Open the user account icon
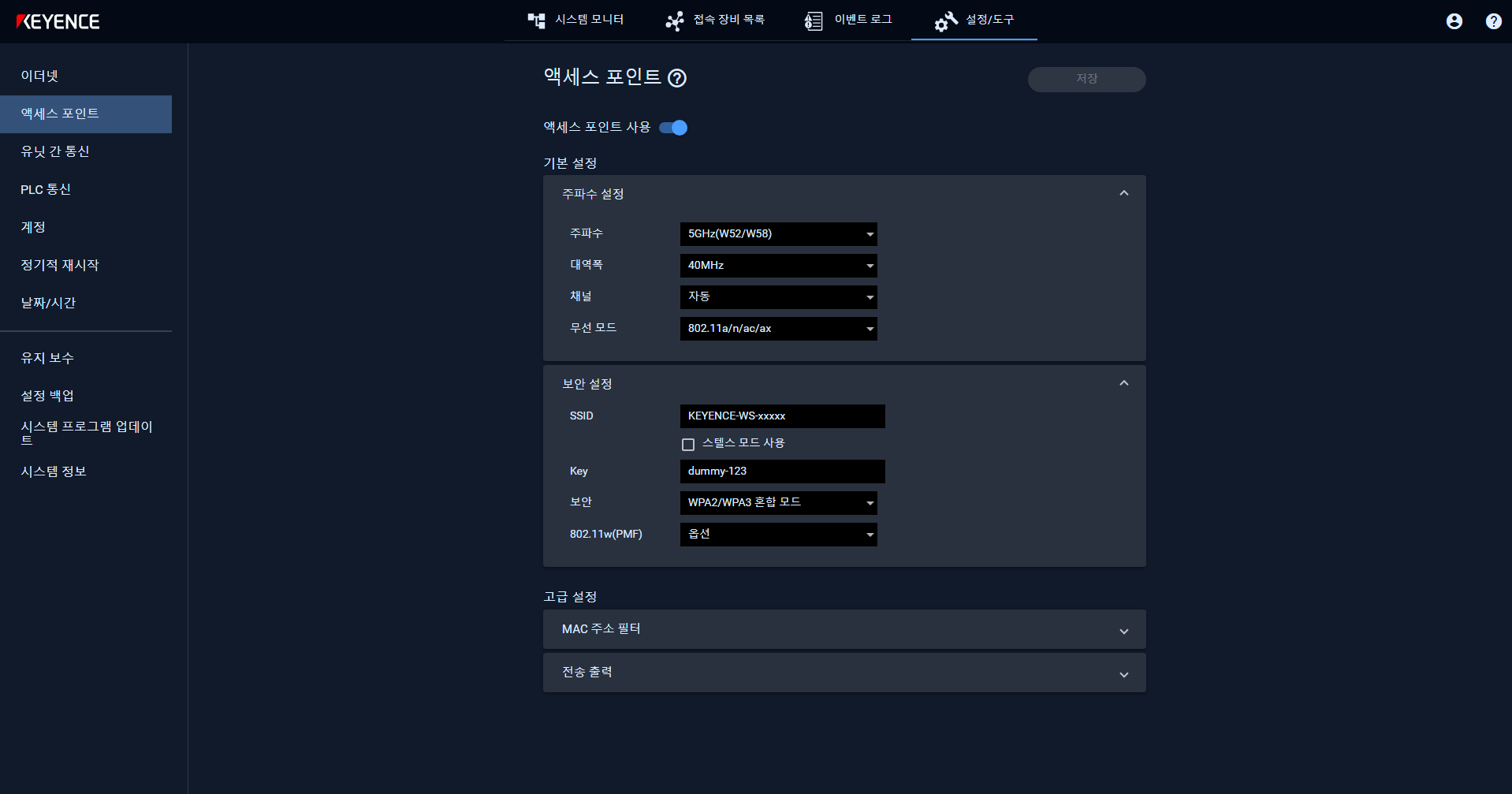The width and height of the screenshot is (1512, 794). 1453,21
